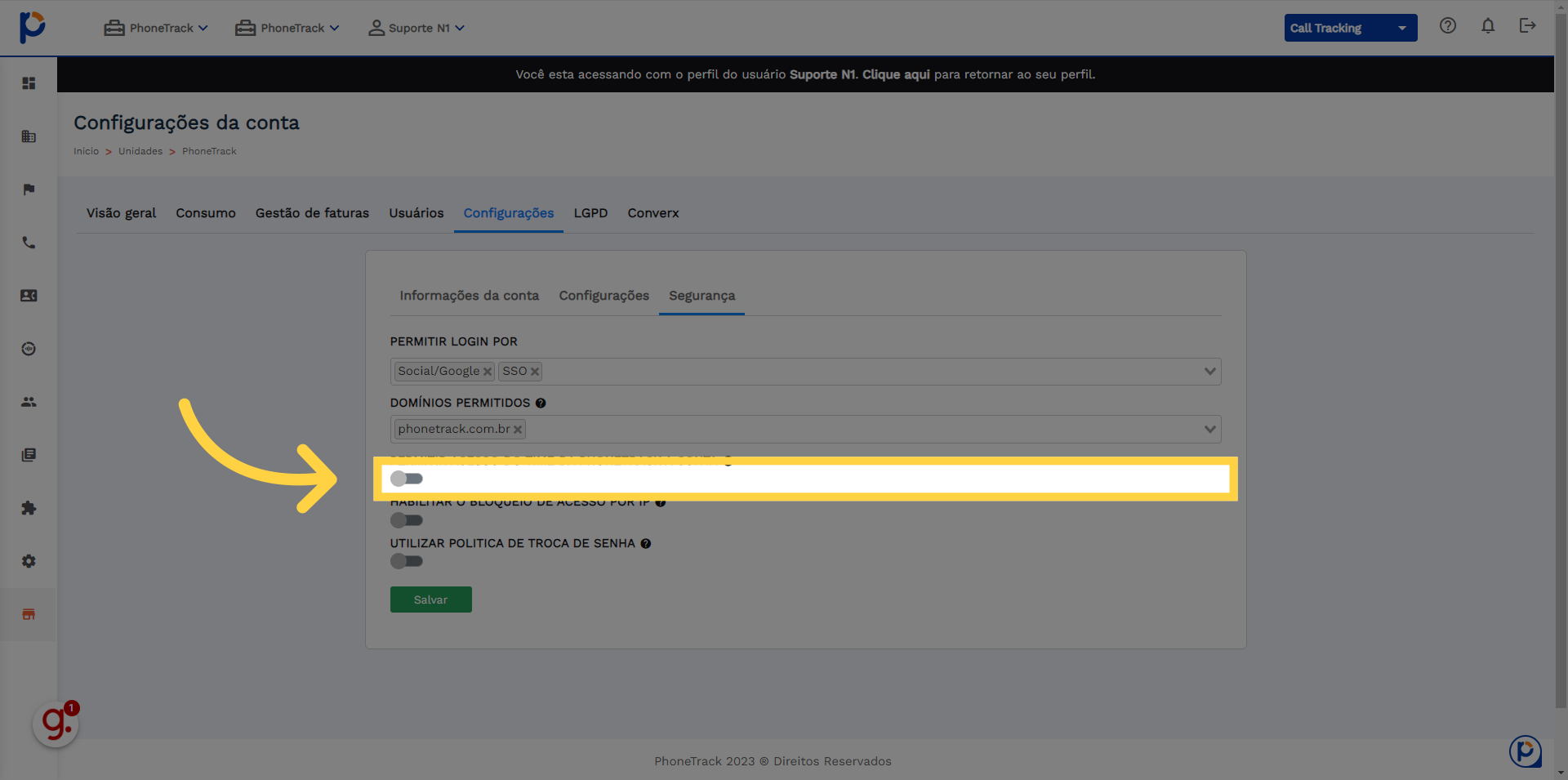The image size is (1568, 780).
Task: Expand the Domínios Permitidos dropdown arrow
Action: click(1209, 429)
